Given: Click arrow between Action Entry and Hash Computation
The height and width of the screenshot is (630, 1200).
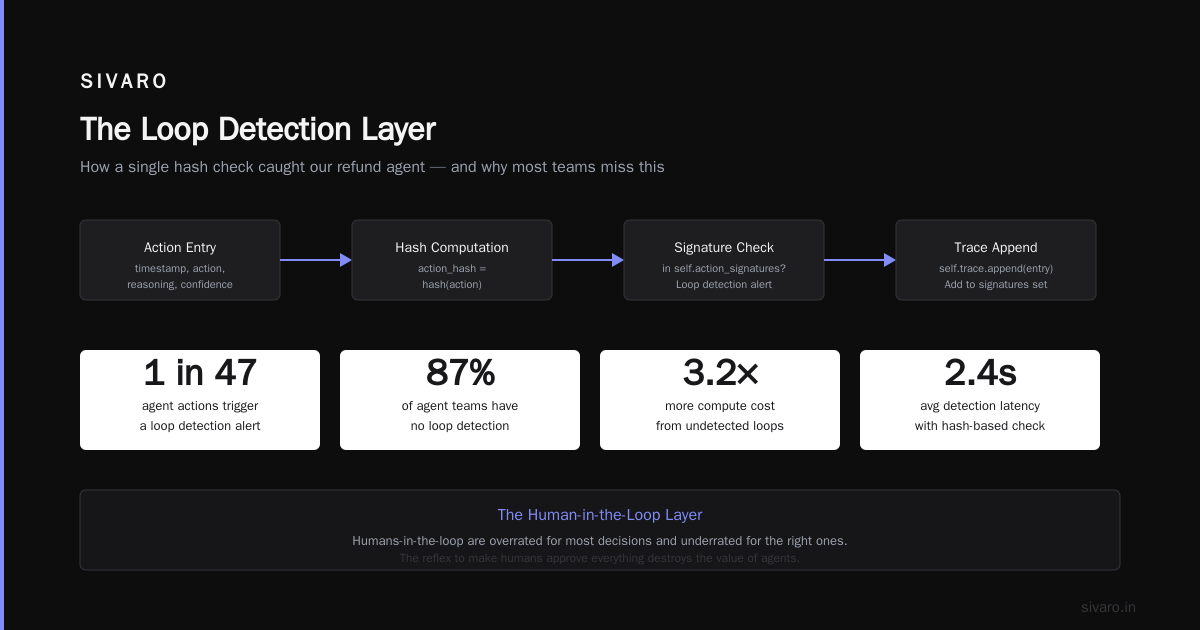Looking at the screenshot, I should coord(316,260).
